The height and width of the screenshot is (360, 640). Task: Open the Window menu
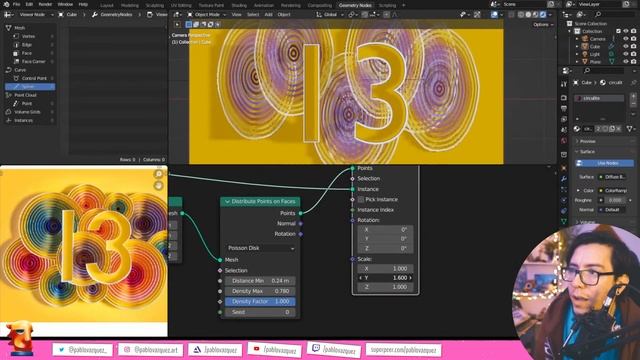(65, 4)
